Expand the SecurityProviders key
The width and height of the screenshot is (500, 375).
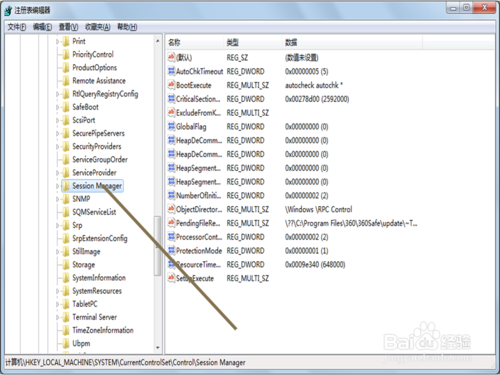click(57, 147)
